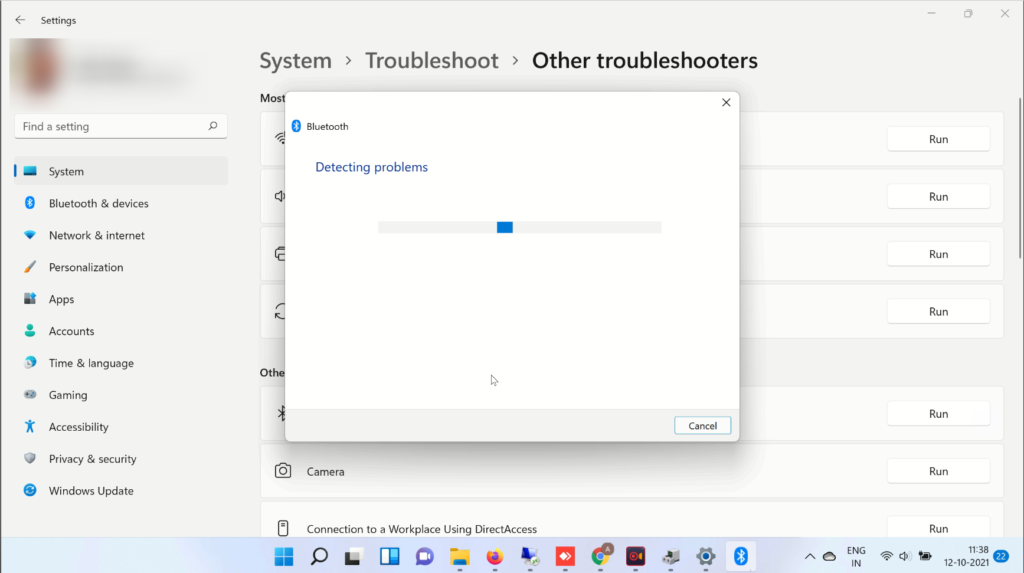Click System in the breadcrumb
Viewport: 1024px width, 573px height.
[295, 60]
